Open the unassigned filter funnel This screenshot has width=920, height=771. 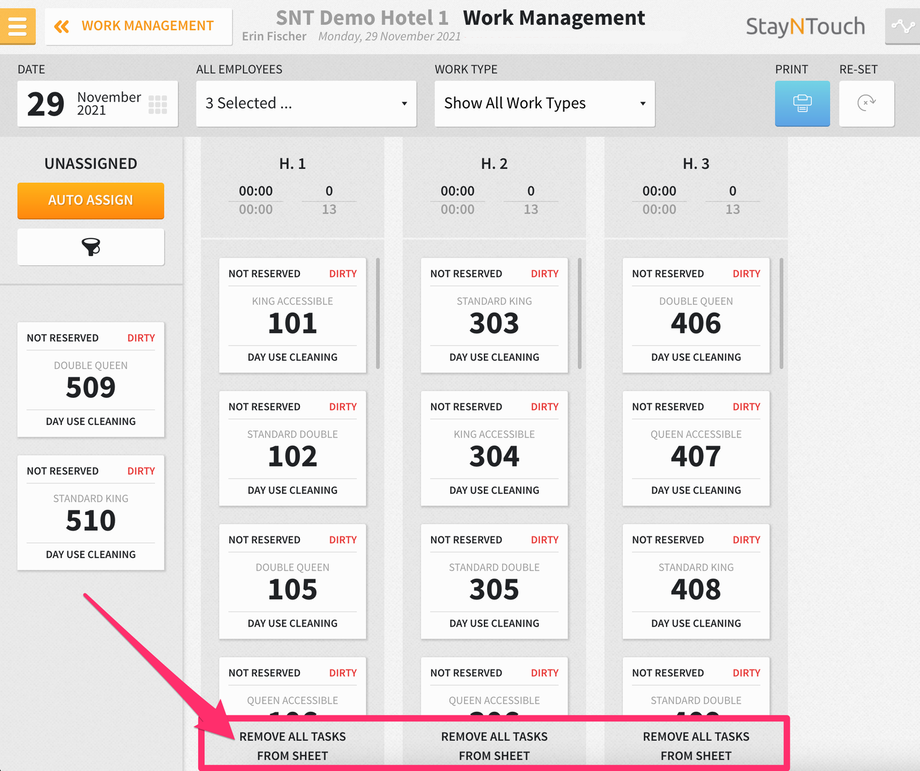91,247
